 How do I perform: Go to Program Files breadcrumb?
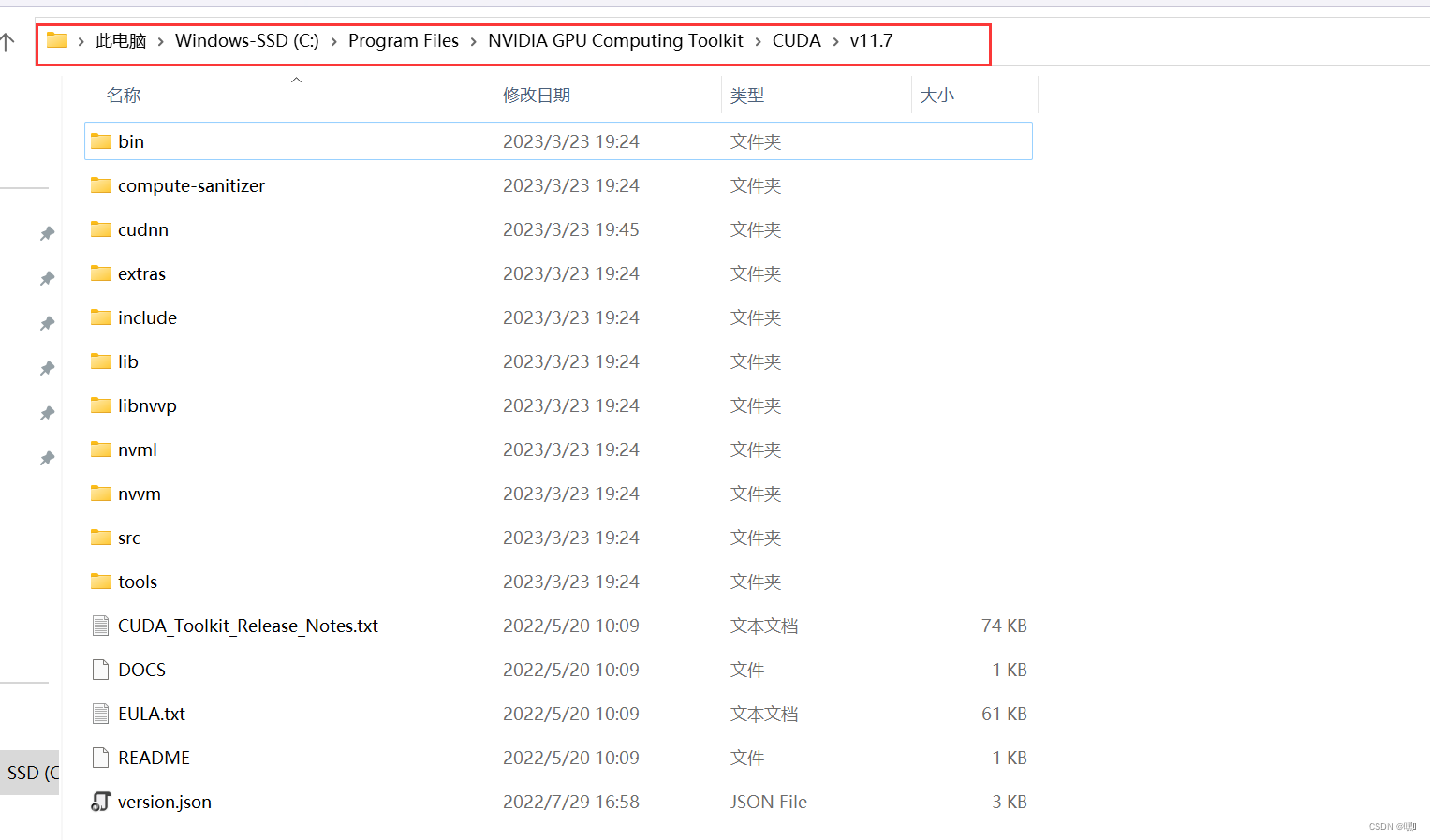(x=404, y=41)
